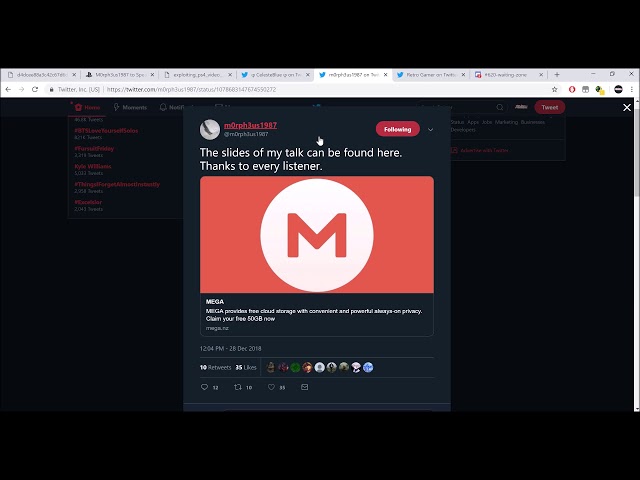The image size is (640, 480).
Task: Open the MEGA link preview card image
Action: point(317,235)
